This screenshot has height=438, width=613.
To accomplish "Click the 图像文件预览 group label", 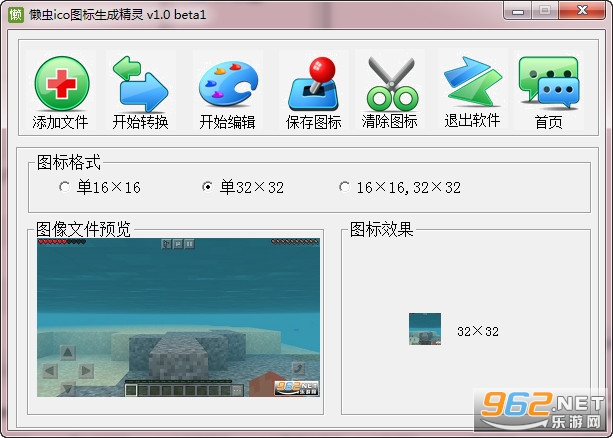I will [x=83, y=229].
